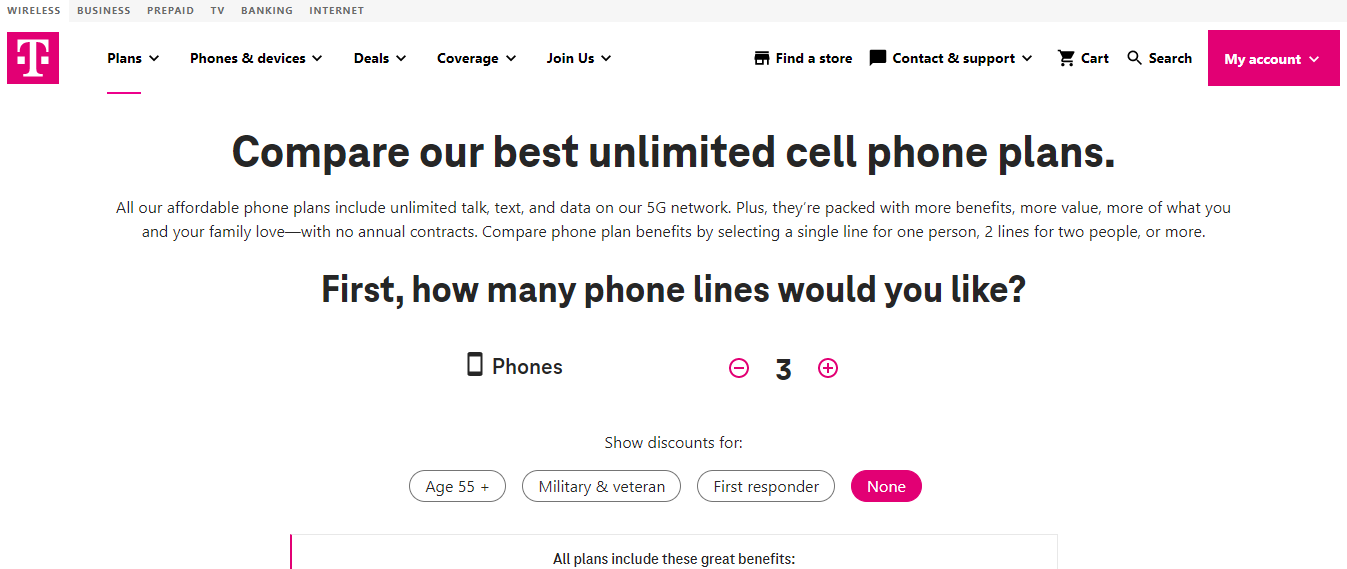Viewport: 1347px width, 569px height.
Task: Click the Contact & support chat icon
Action: pos(878,58)
